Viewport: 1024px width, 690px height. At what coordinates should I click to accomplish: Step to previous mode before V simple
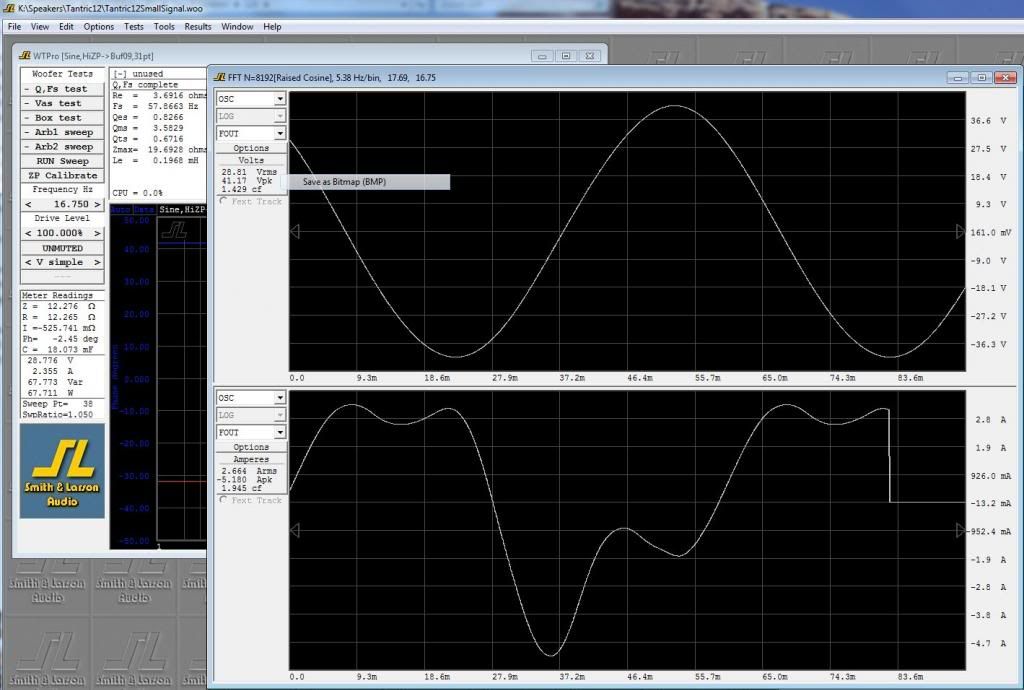28,262
